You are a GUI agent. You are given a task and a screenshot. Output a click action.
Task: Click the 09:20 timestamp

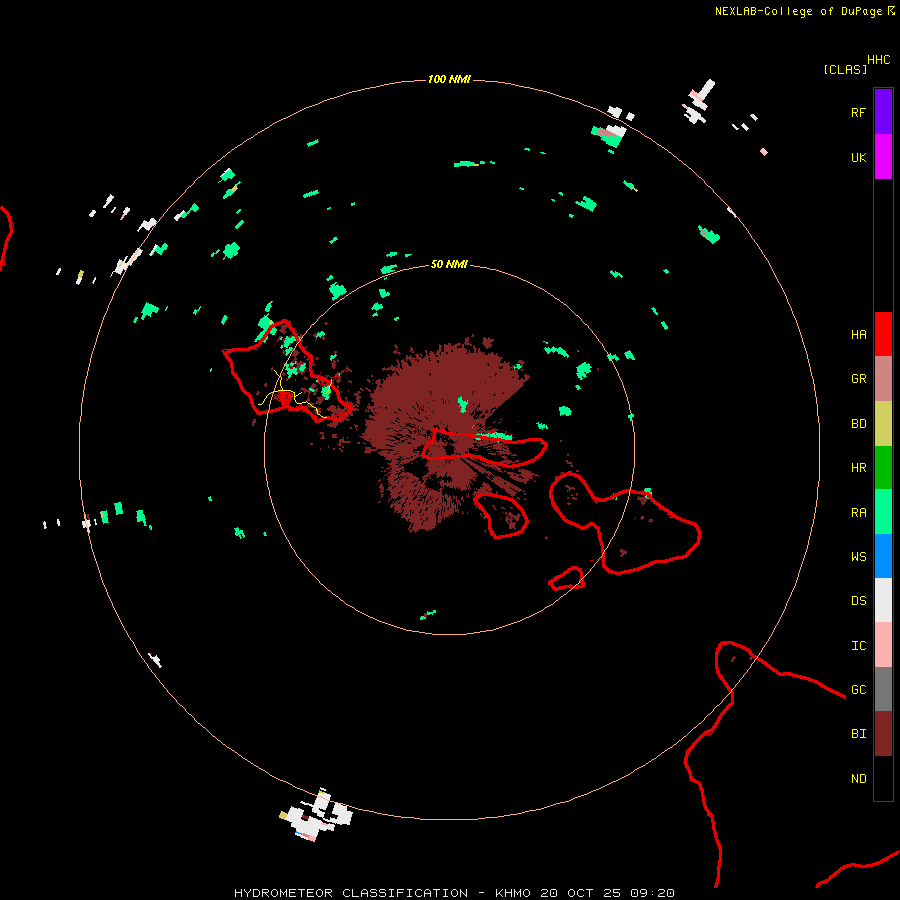tap(652, 893)
